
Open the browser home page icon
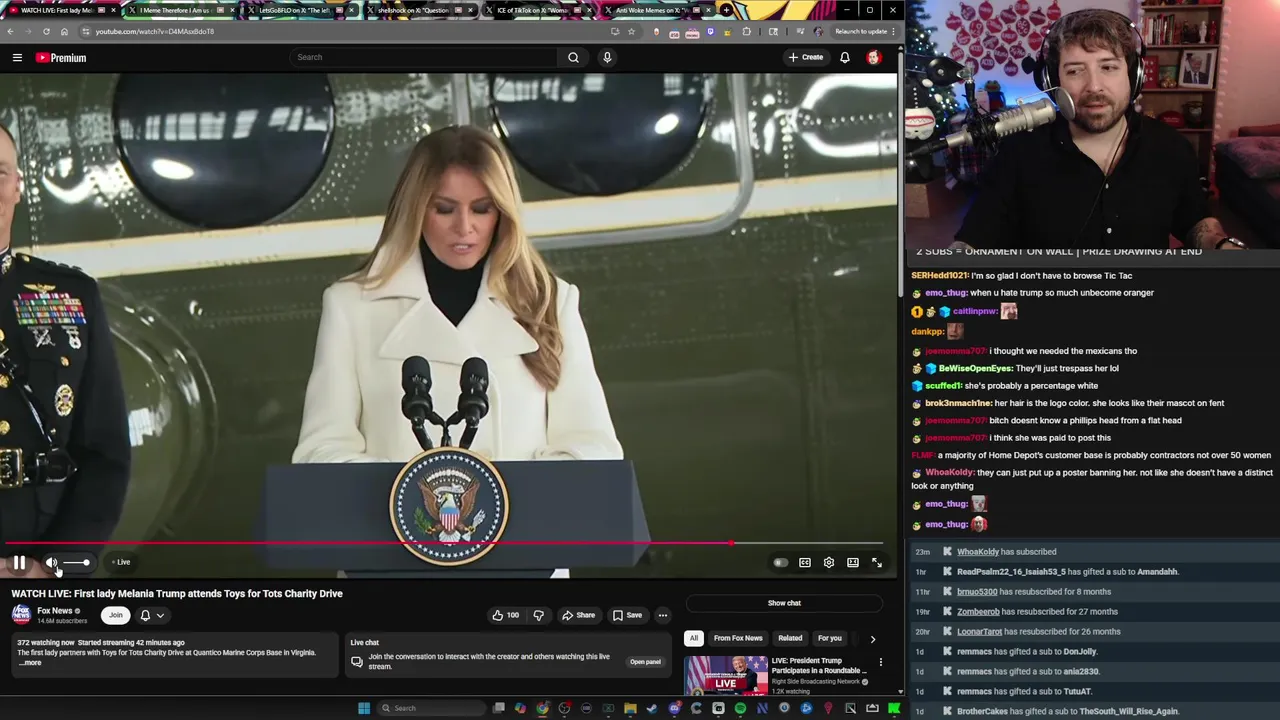pyautogui.click(x=64, y=31)
